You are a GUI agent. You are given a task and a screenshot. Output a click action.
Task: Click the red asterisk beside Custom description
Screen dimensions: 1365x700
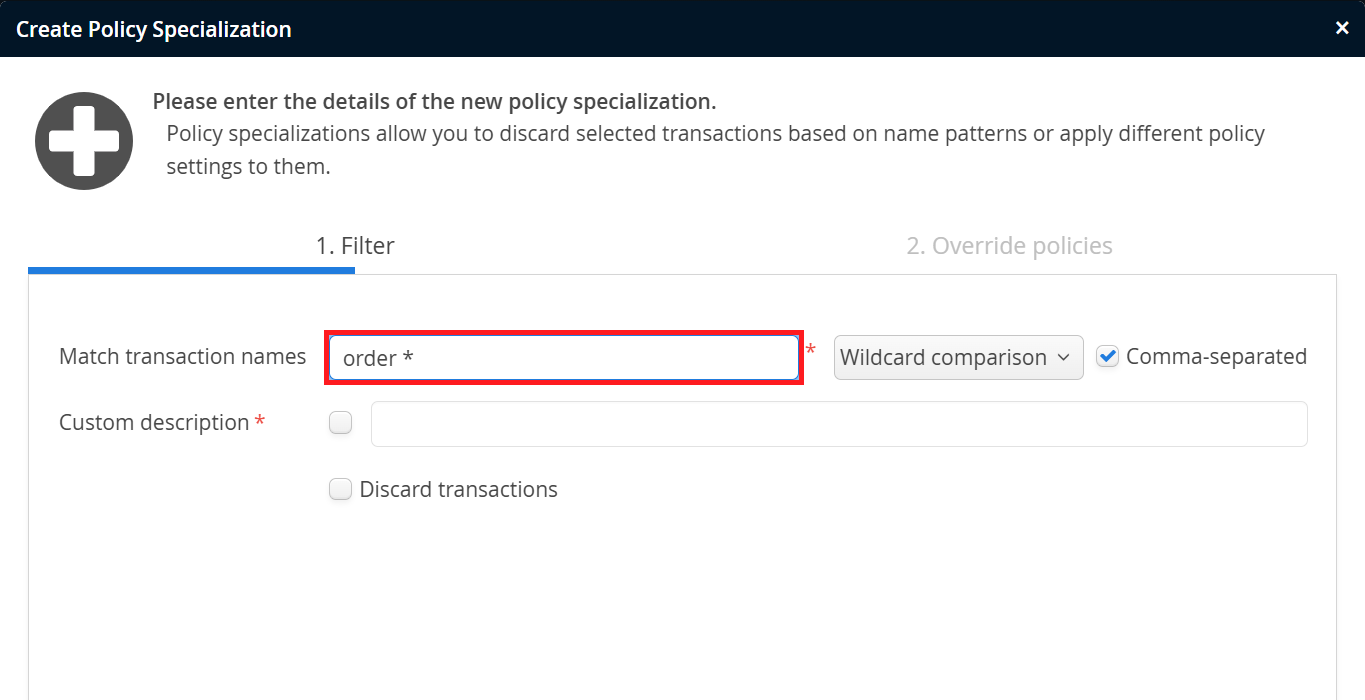[260, 422]
